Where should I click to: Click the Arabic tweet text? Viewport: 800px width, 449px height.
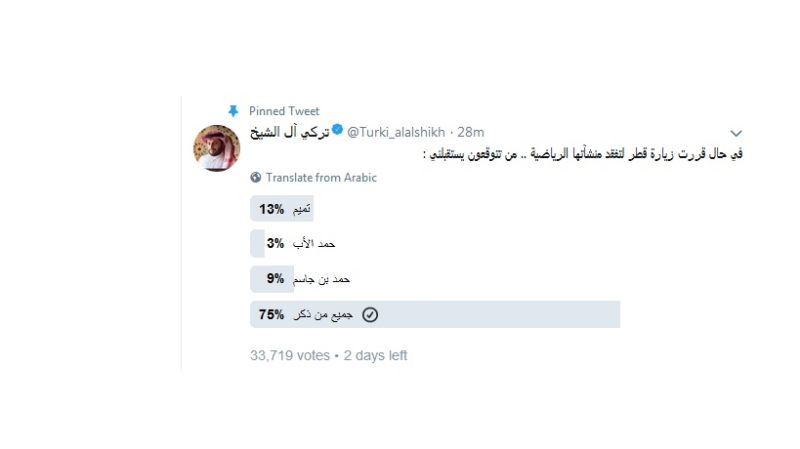[x=583, y=154]
